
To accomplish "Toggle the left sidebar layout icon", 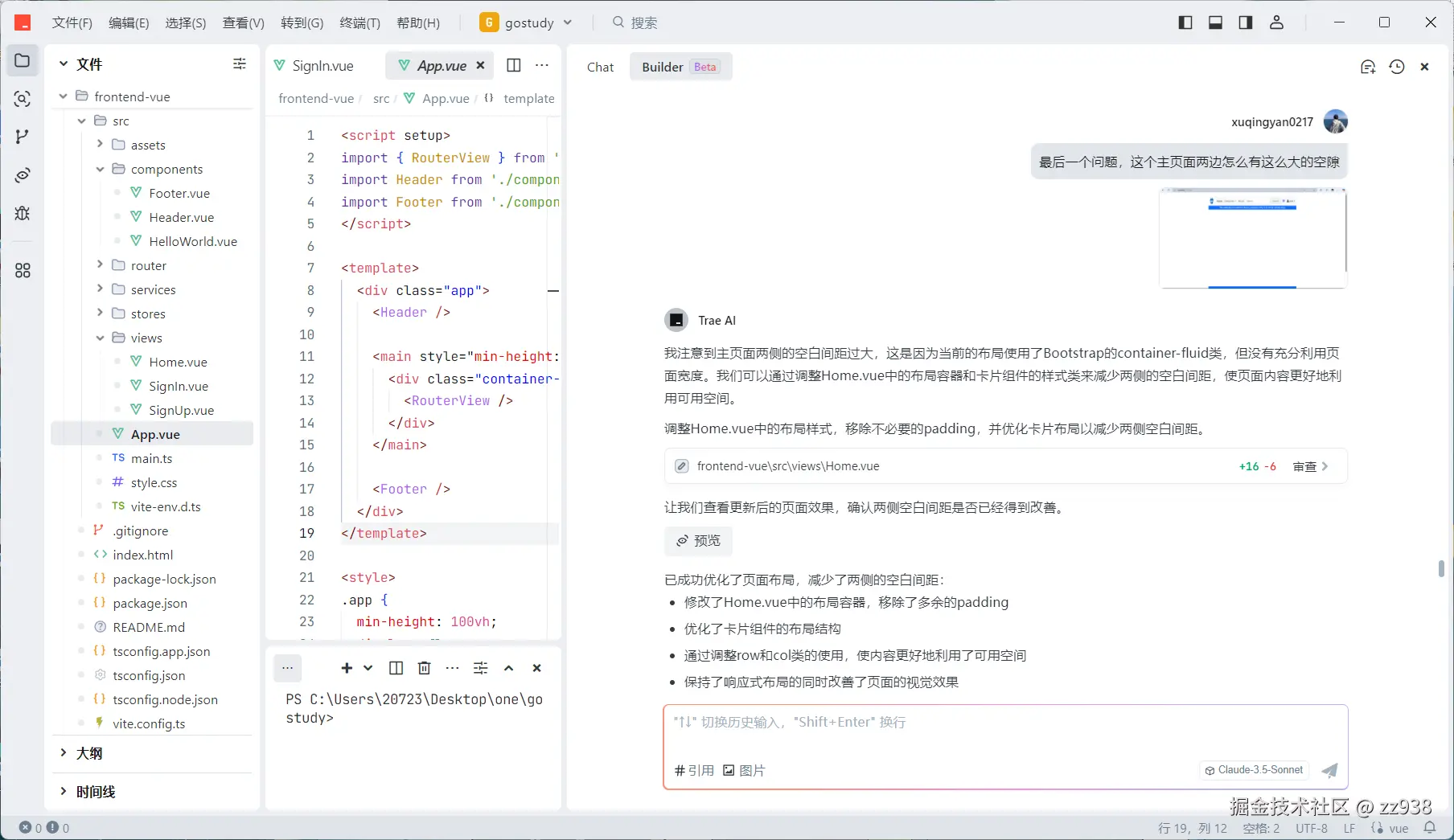I will click(x=1185, y=23).
